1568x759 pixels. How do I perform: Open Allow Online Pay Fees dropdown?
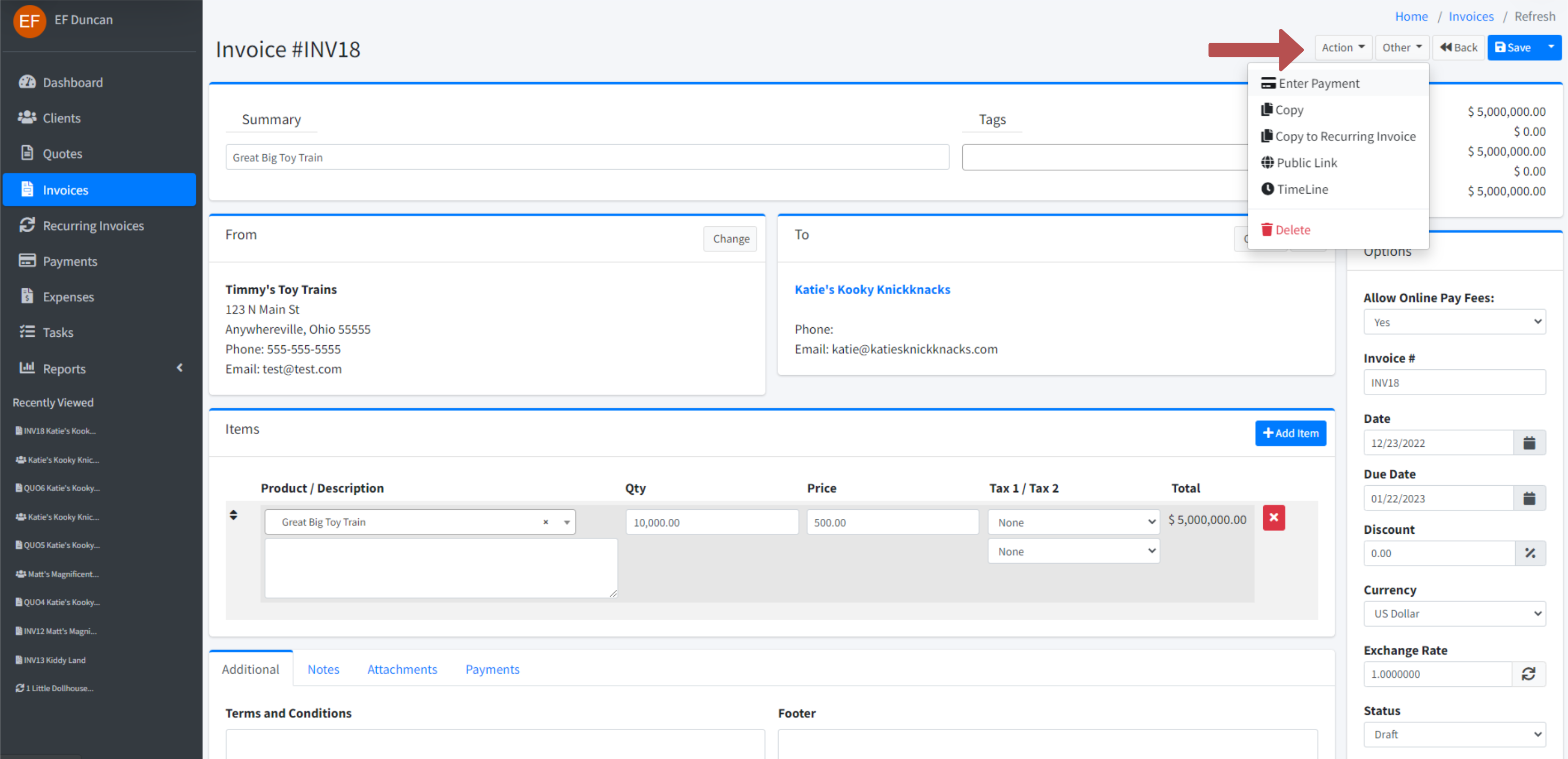click(x=1454, y=322)
